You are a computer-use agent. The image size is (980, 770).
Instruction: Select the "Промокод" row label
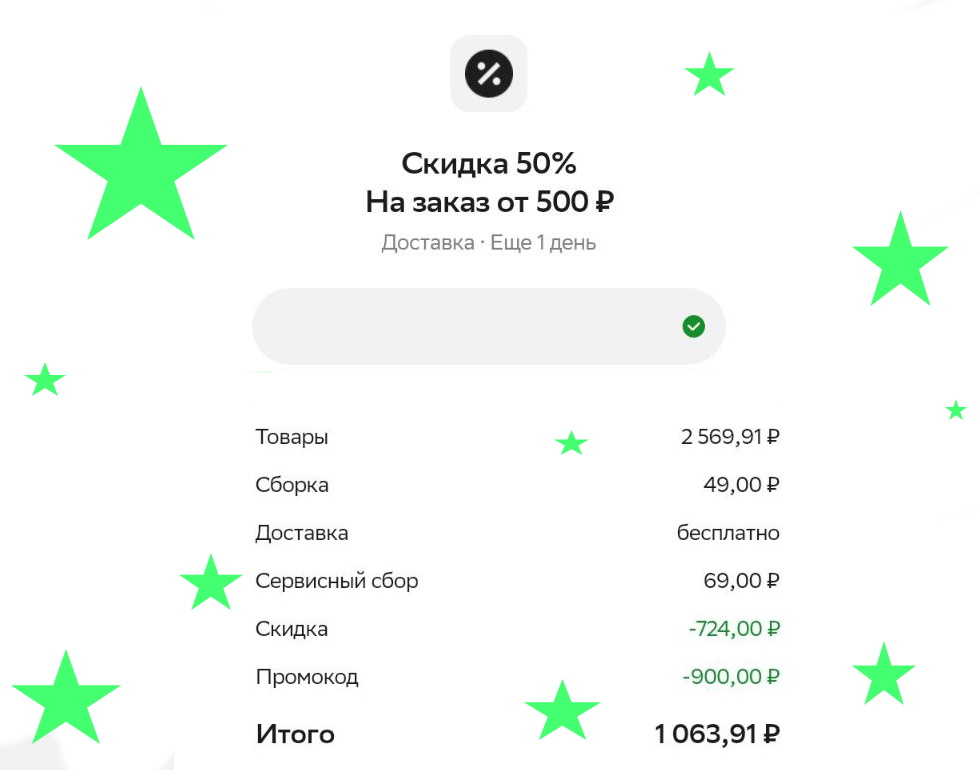point(307,677)
